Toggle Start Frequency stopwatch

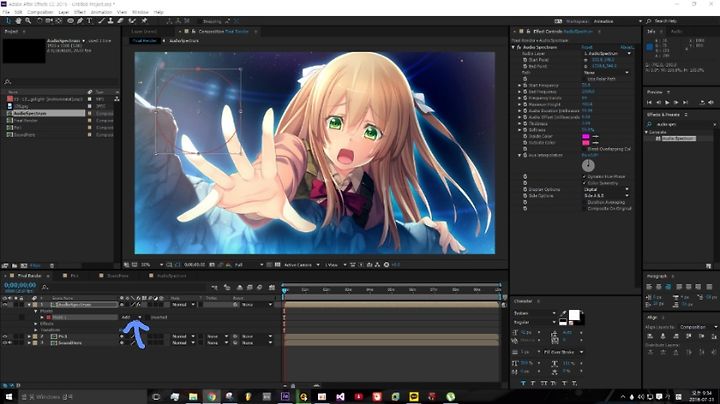point(525,85)
